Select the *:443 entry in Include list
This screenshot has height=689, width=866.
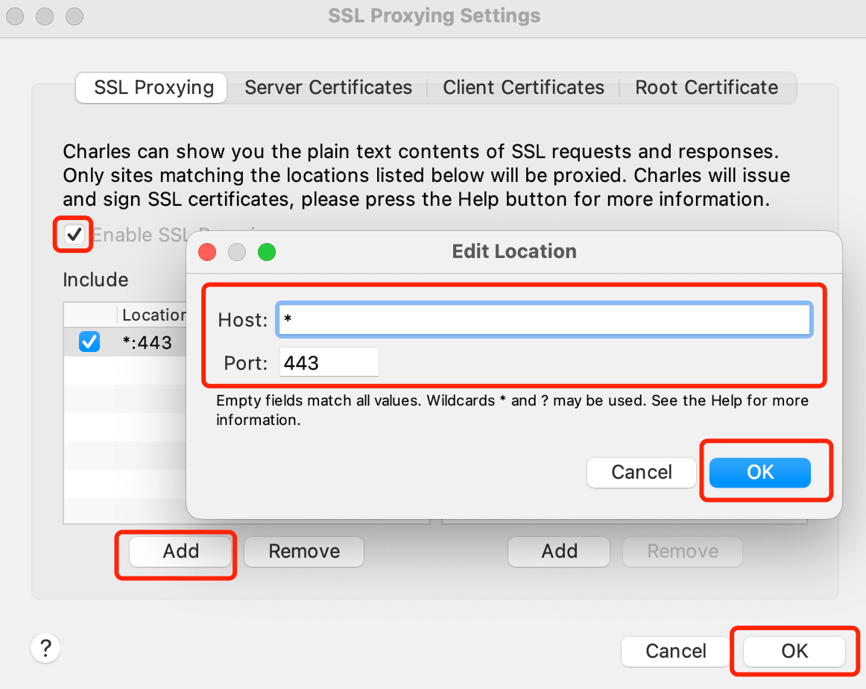point(147,343)
